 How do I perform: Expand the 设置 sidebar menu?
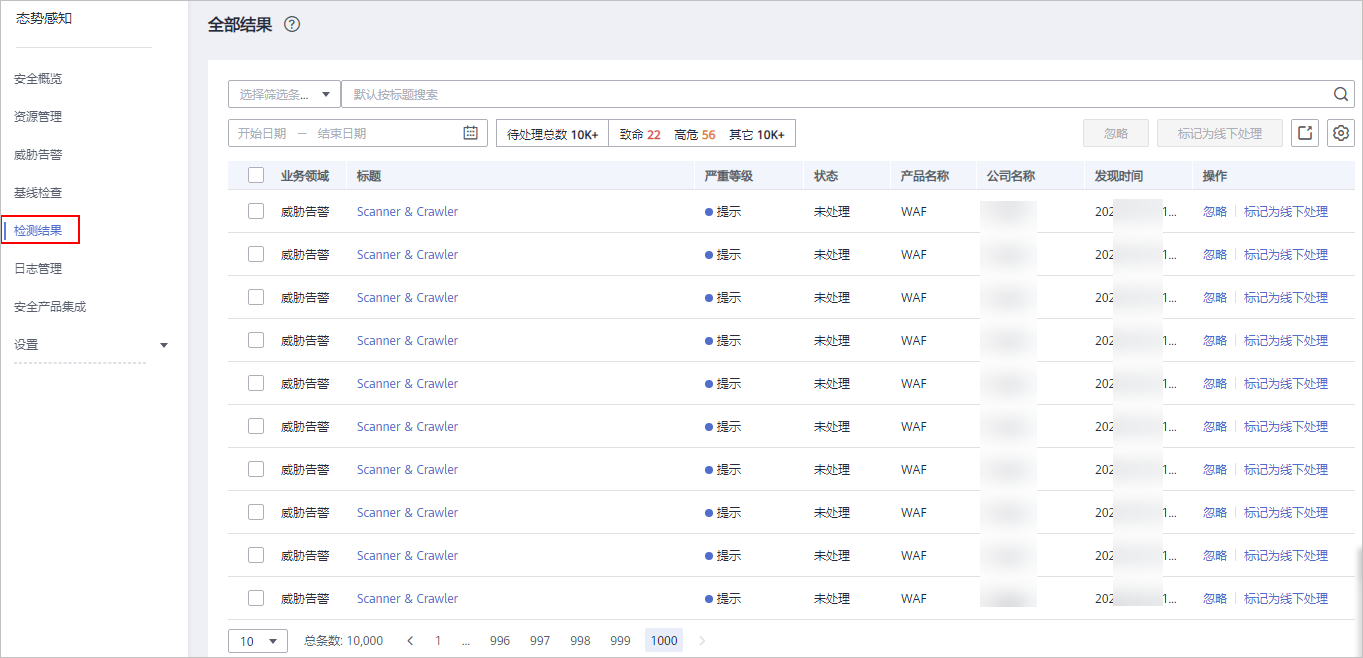(90, 345)
